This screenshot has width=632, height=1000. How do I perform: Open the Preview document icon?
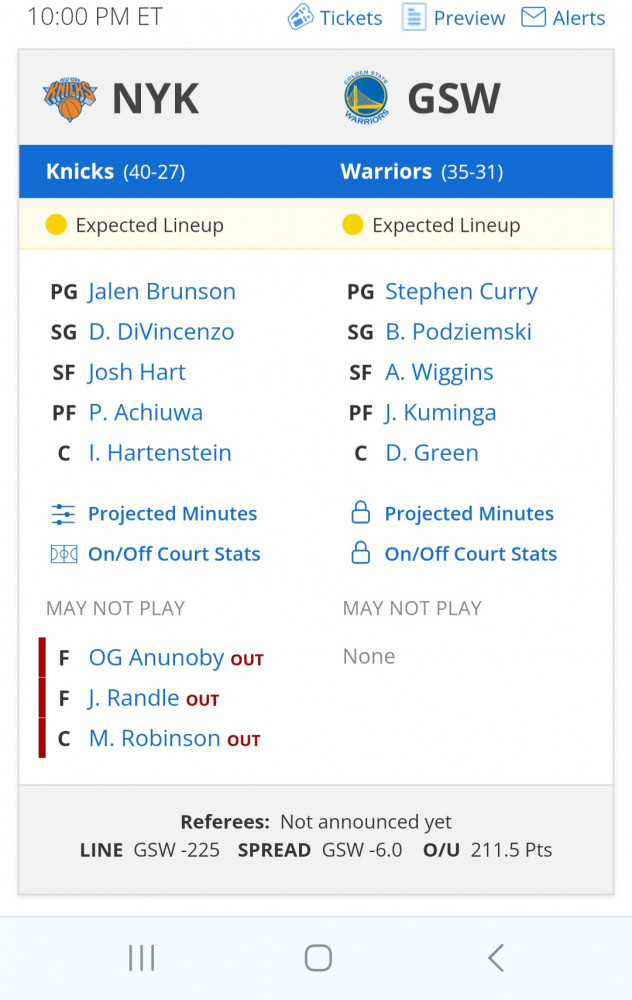point(414,17)
